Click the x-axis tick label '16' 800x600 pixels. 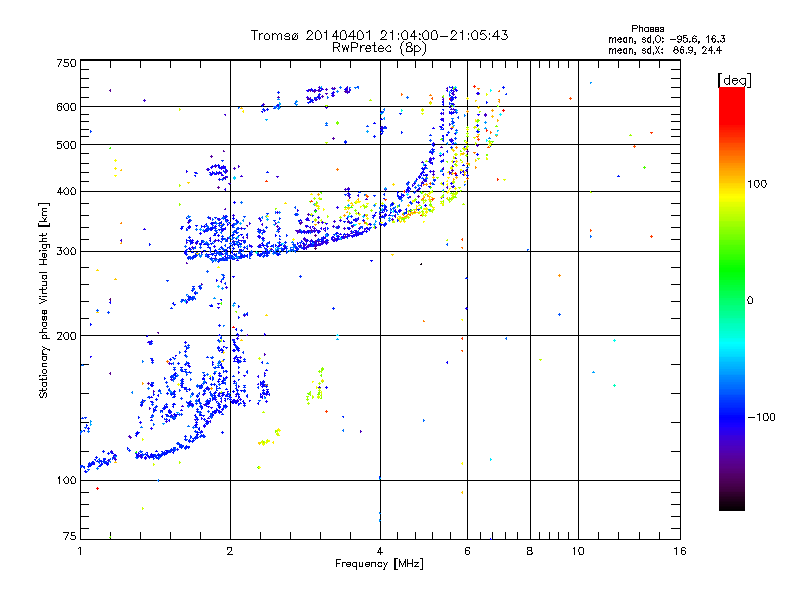[680, 551]
